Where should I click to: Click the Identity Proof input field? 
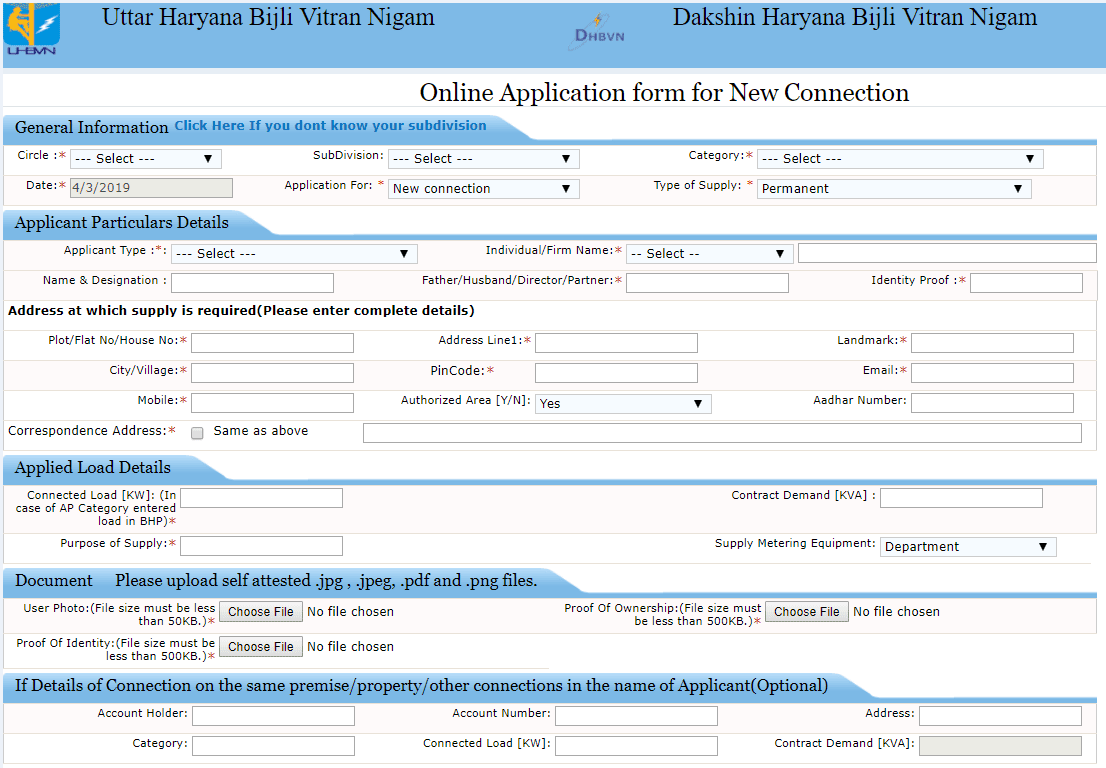coord(1026,283)
